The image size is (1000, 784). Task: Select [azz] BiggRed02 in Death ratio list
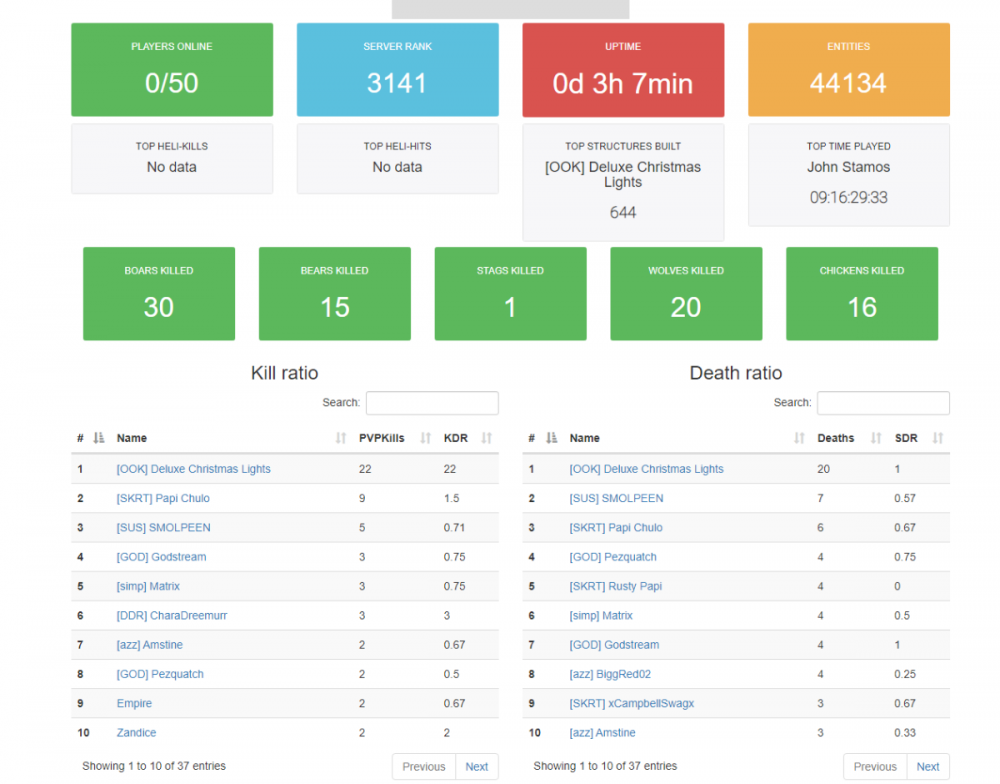pyautogui.click(x=610, y=674)
